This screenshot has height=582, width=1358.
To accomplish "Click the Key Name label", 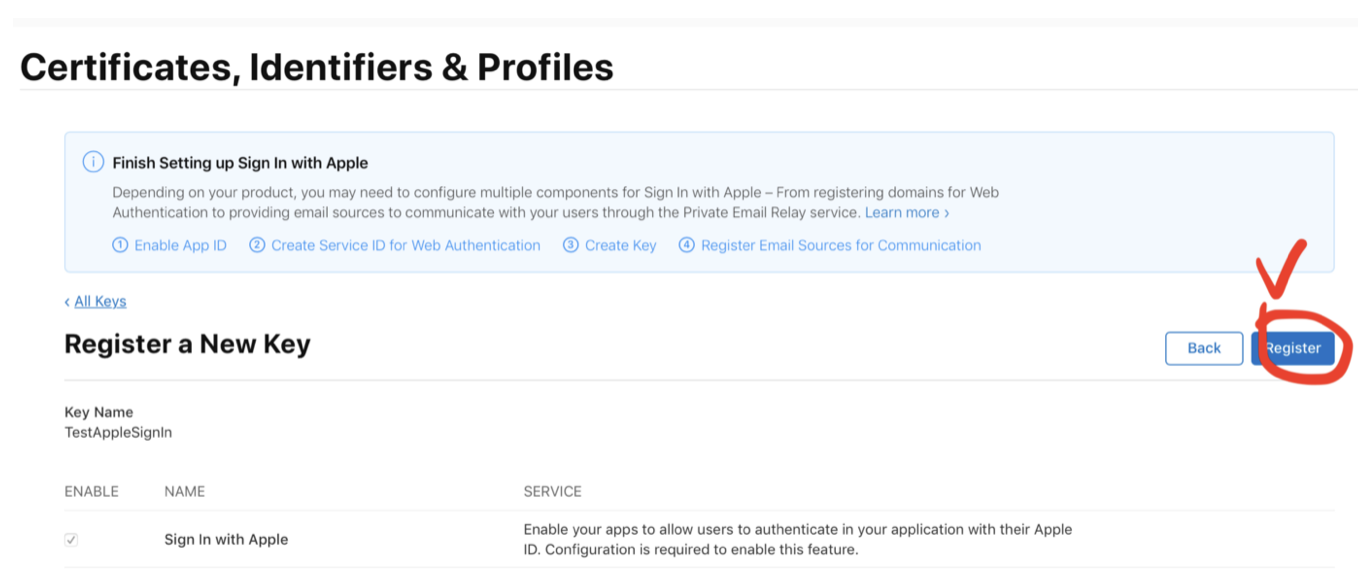I will [98, 412].
